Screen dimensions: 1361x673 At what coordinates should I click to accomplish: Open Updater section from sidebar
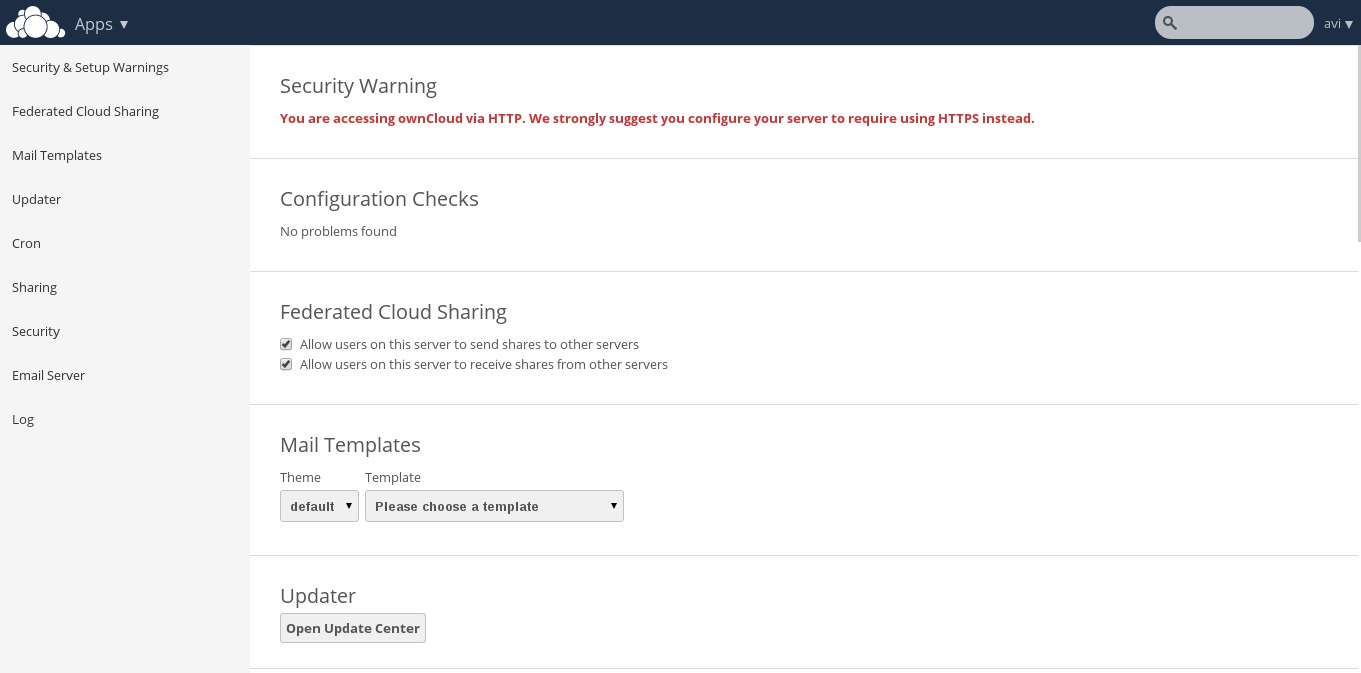tap(36, 199)
